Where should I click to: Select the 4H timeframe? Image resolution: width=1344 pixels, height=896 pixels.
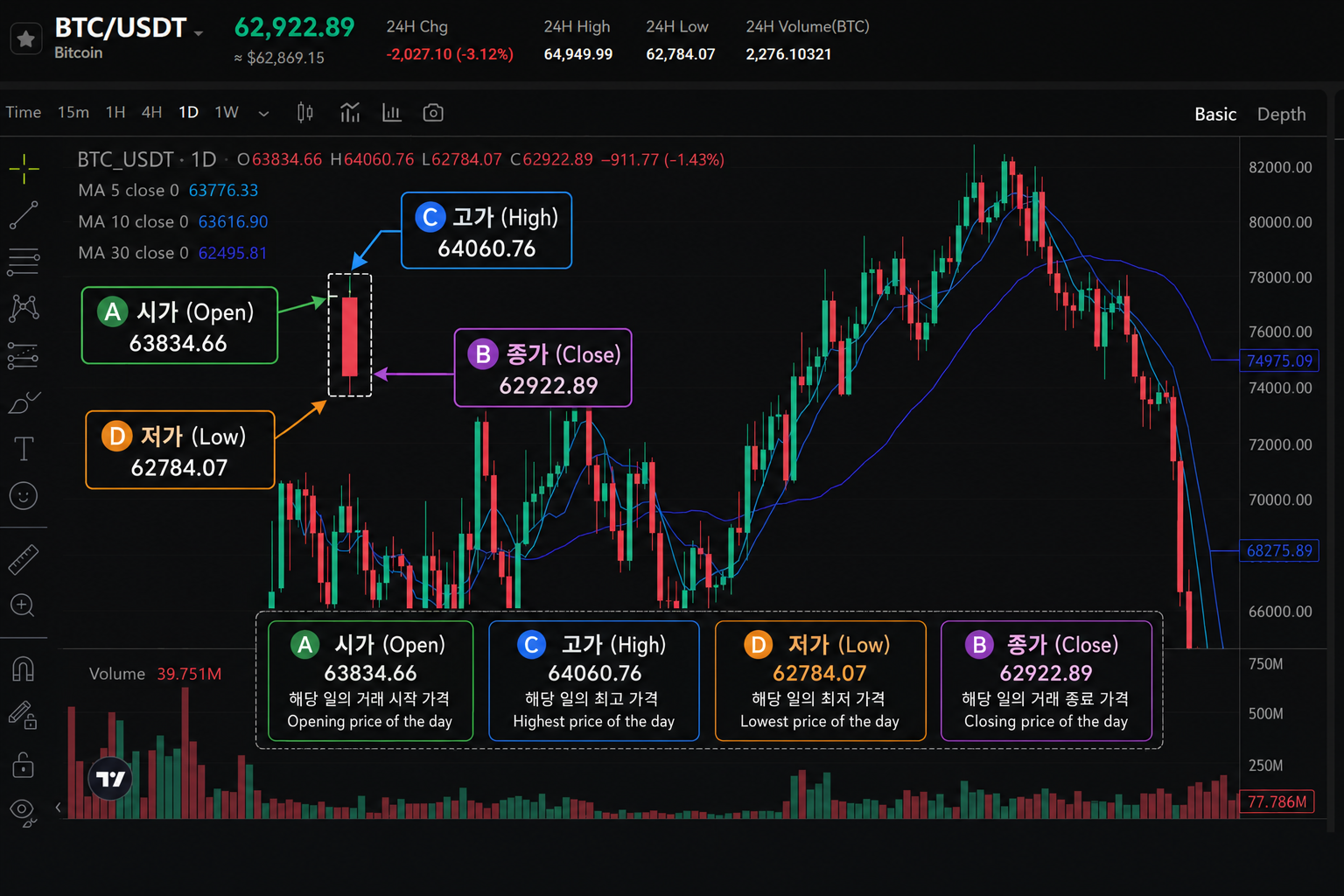pos(152,112)
